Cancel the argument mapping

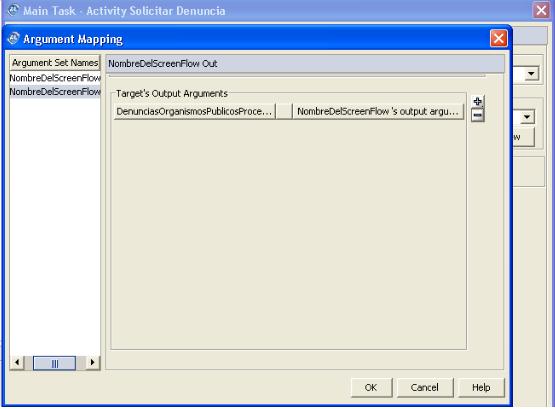424,387
